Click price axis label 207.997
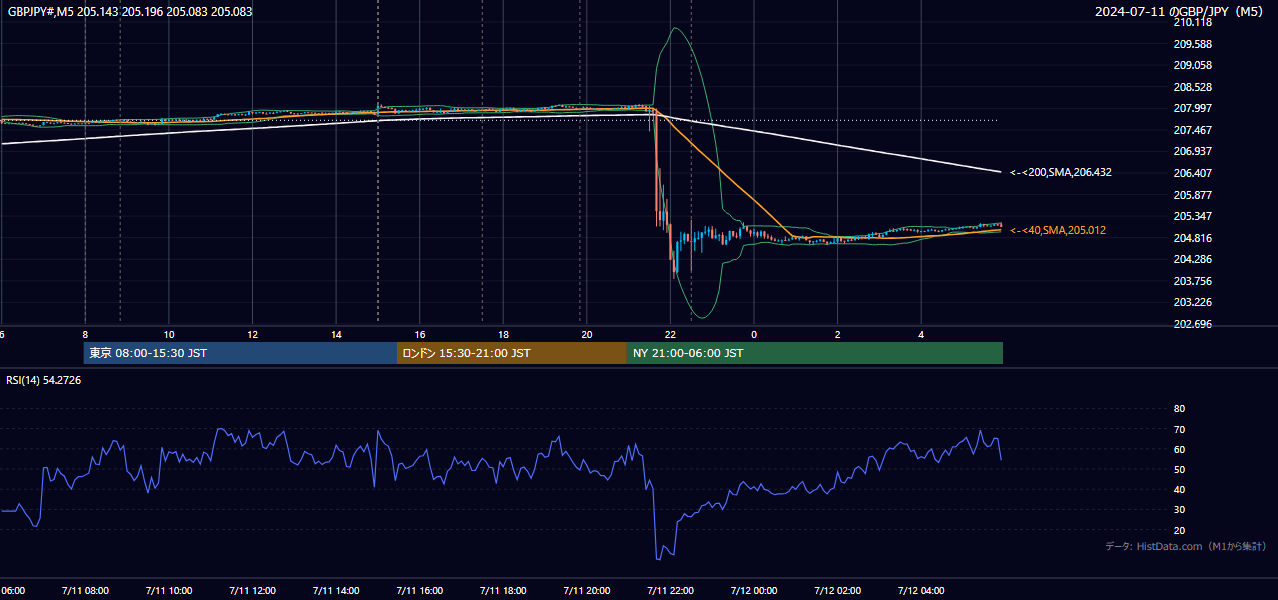The image size is (1278, 600). pyautogui.click(x=1193, y=108)
